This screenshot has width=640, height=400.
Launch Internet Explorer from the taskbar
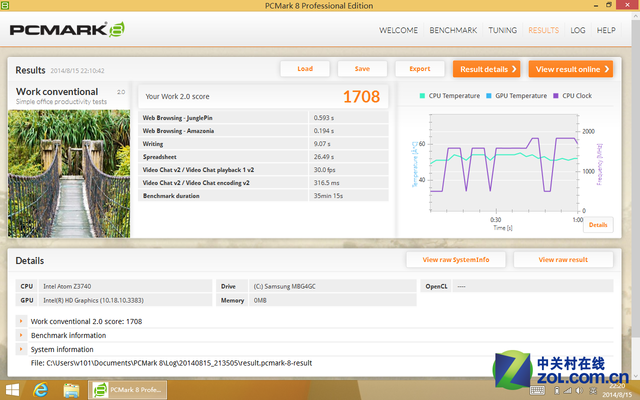[41, 390]
